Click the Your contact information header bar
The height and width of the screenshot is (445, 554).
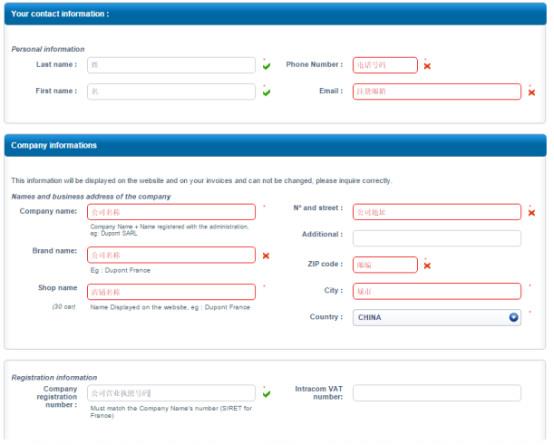pos(275,14)
